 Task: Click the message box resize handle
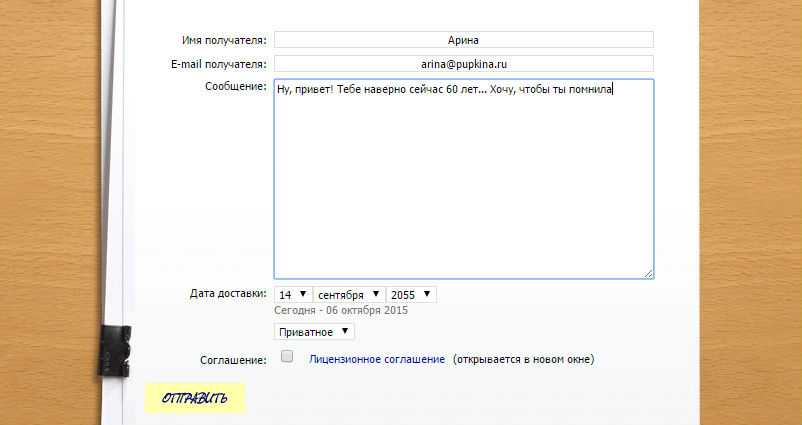point(648,273)
